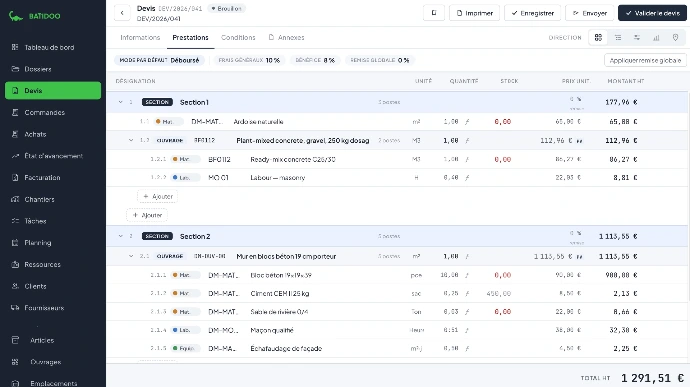The width and height of the screenshot is (690, 387).
Task: Switch to the grid view icon
Action: (598, 37)
